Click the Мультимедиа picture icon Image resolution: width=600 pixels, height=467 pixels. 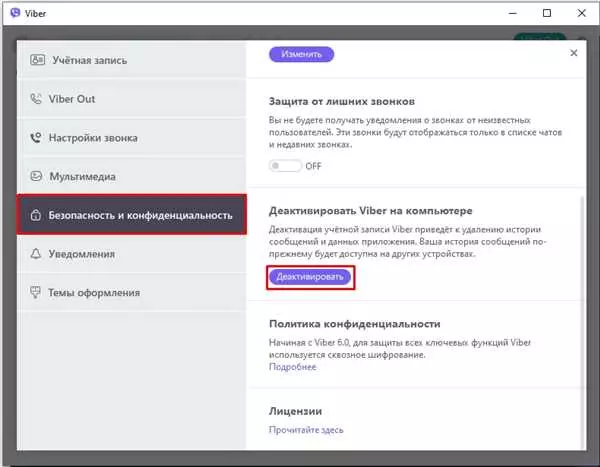(x=36, y=176)
